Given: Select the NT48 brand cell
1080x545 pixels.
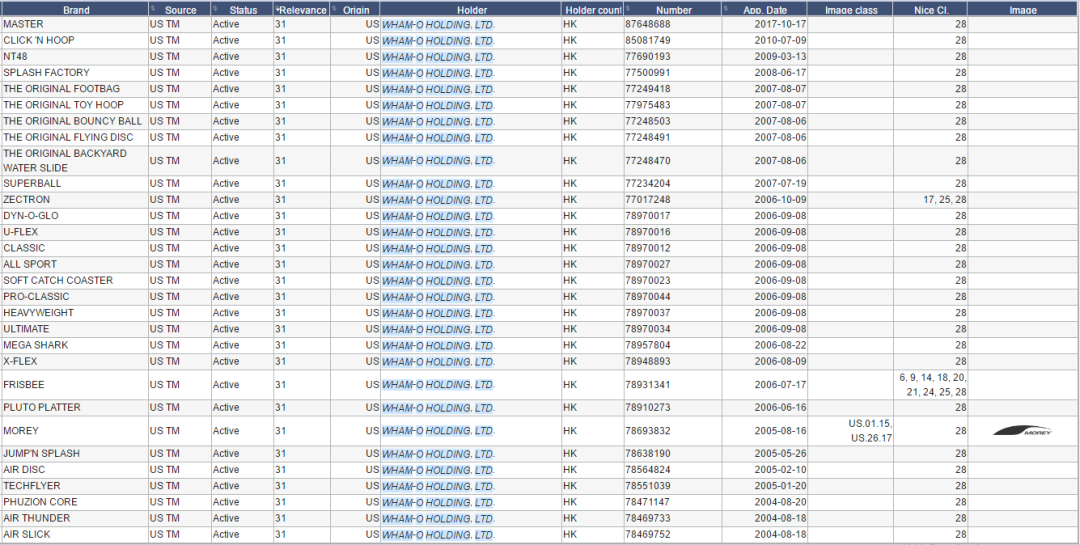Looking at the screenshot, I should click(75, 56).
